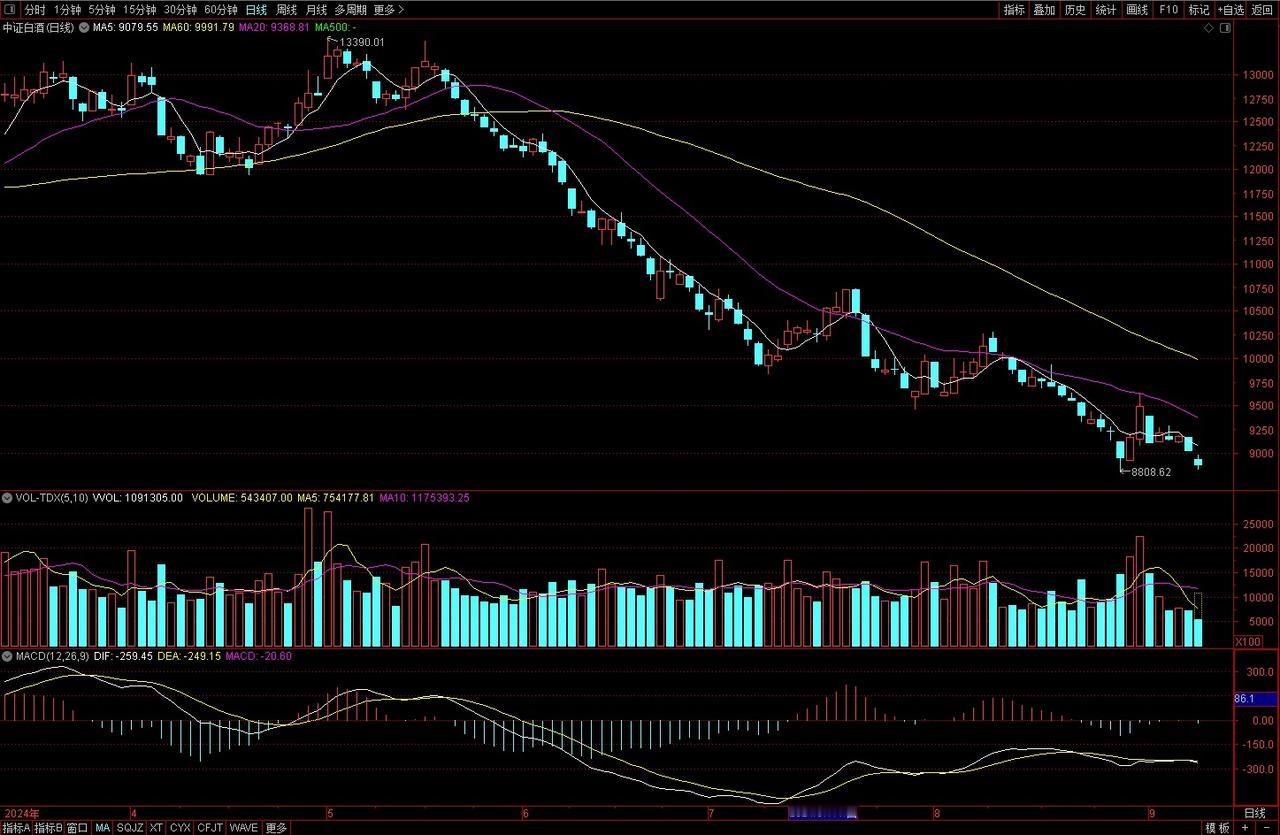The width and height of the screenshot is (1280, 835).
Task: Switch to 月线 monthly chart
Action: coord(316,9)
